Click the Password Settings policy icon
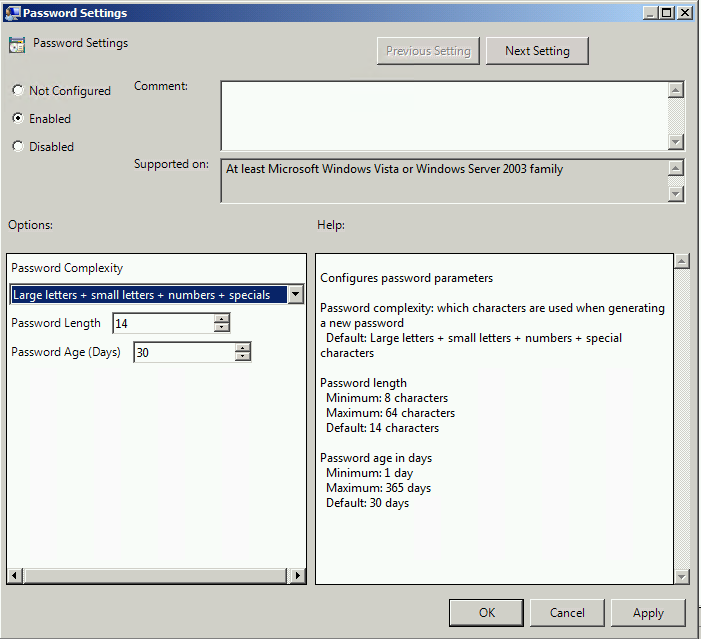Screen dimensions: 701x639 [x=16, y=45]
